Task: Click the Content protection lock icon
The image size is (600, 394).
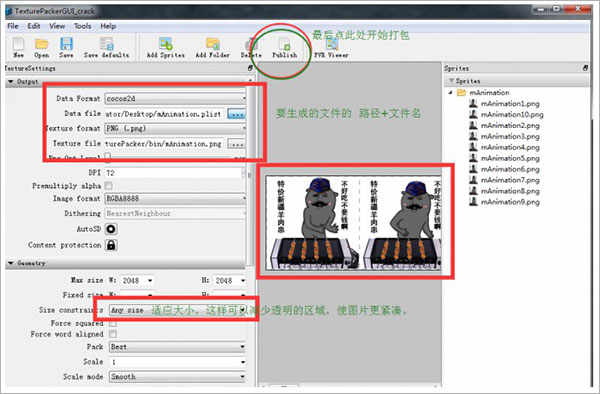Action: (111, 245)
